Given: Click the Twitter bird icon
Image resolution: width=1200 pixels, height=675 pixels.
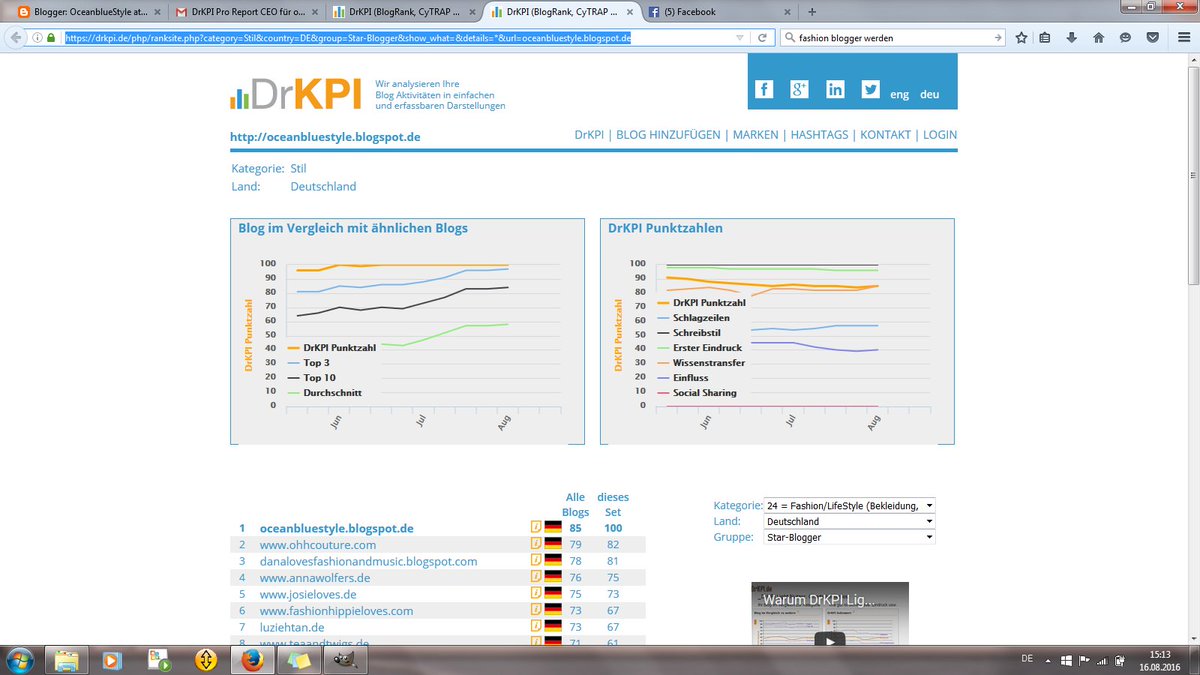Looking at the screenshot, I should pyautogui.click(x=870, y=88).
